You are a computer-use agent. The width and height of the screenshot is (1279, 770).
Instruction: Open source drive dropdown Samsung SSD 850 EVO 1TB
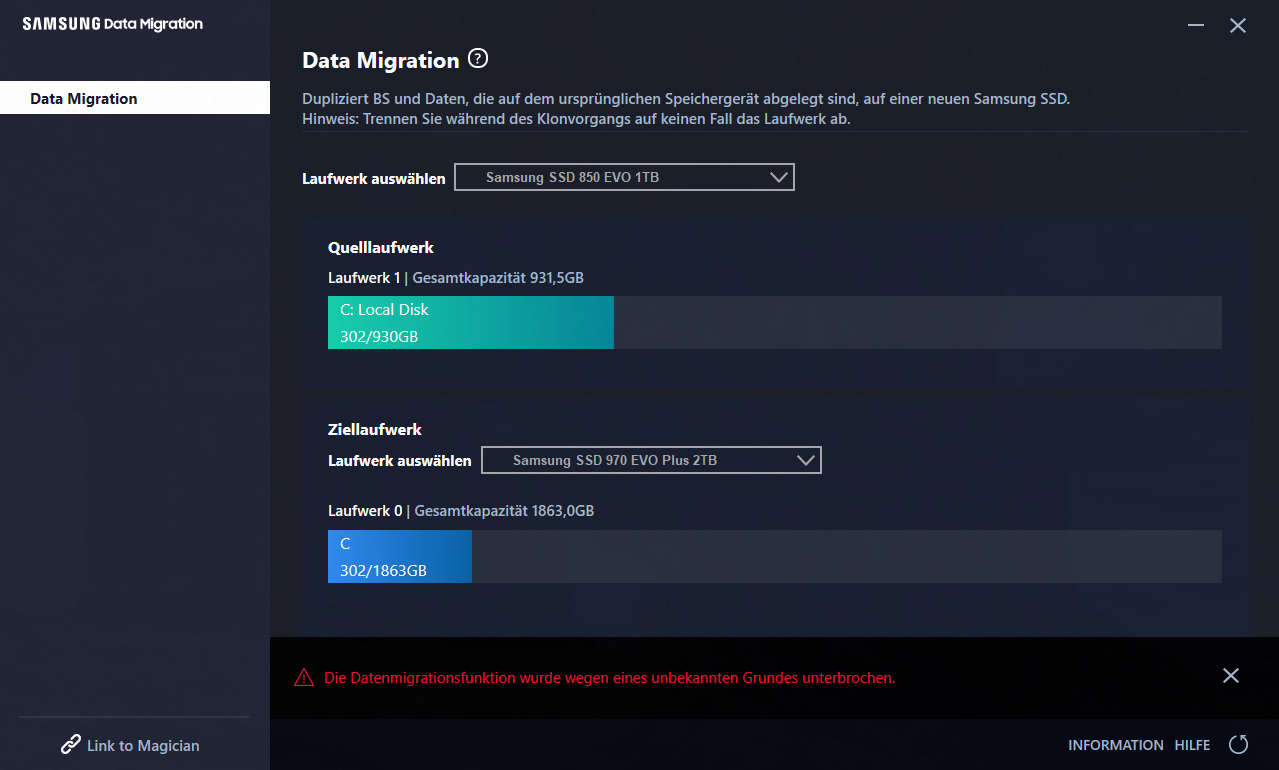click(x=625, y=177)
